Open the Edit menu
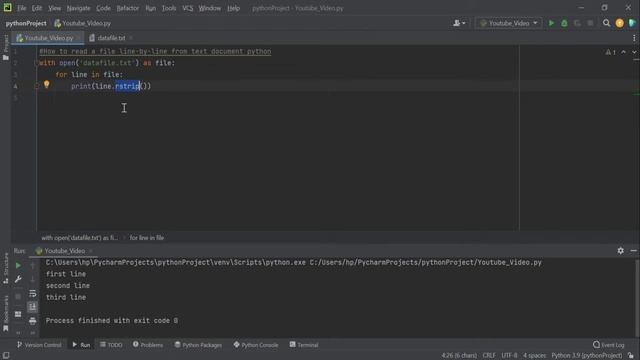Screen dimensions: 640x360 pyautogui.click(x=37, y=8)
